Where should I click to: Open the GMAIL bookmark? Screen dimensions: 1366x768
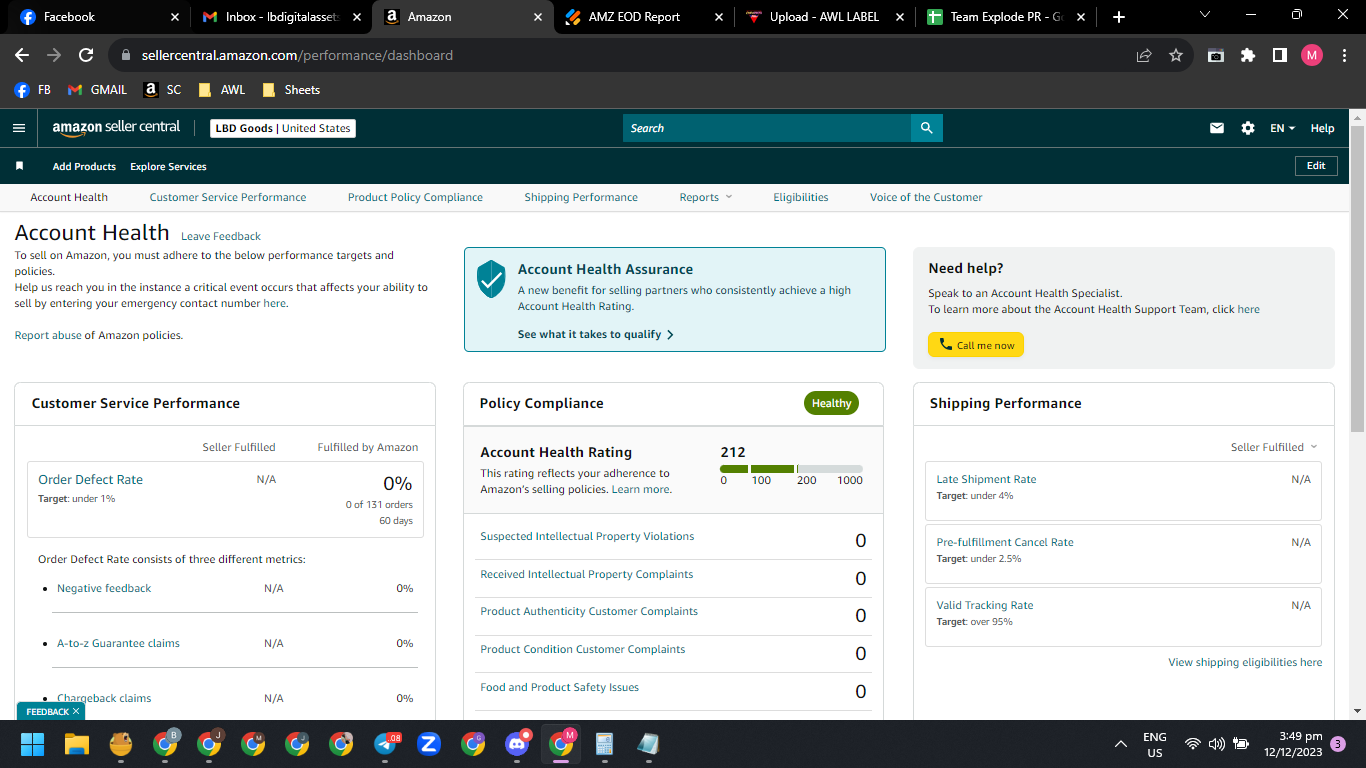[97, 90]
